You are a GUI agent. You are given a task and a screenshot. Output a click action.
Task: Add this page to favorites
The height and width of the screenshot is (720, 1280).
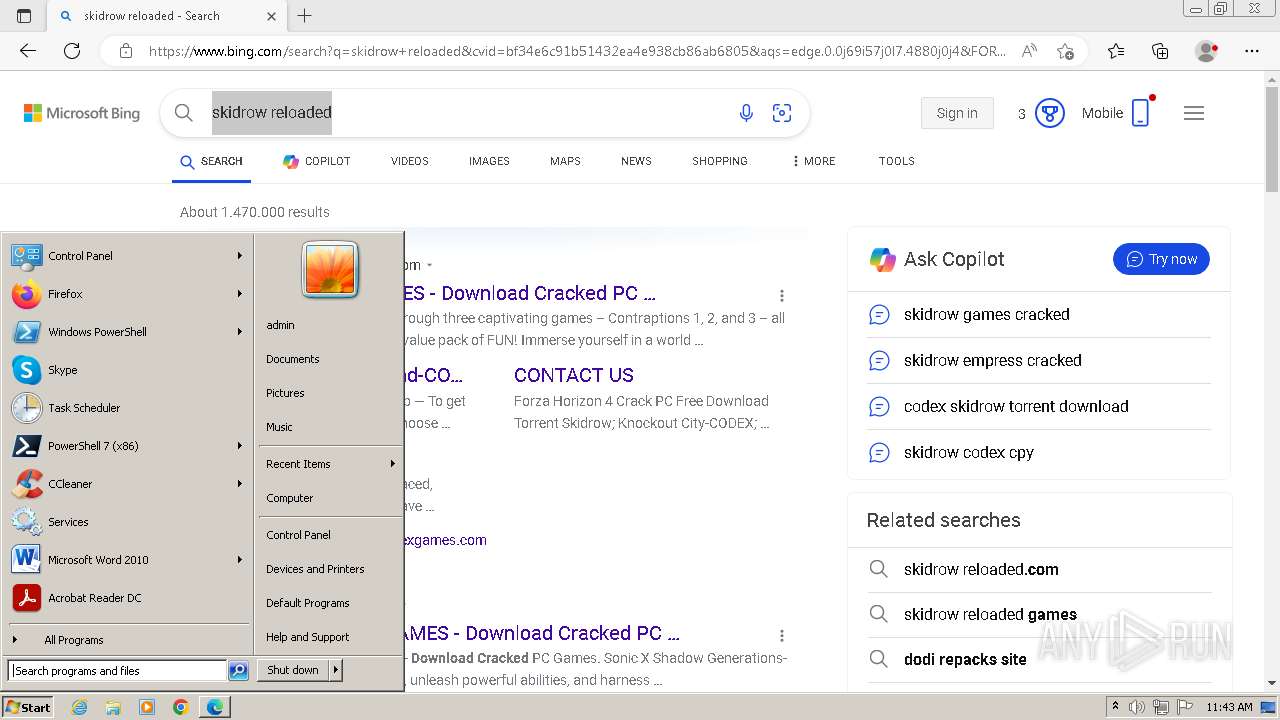(1066, 51)
